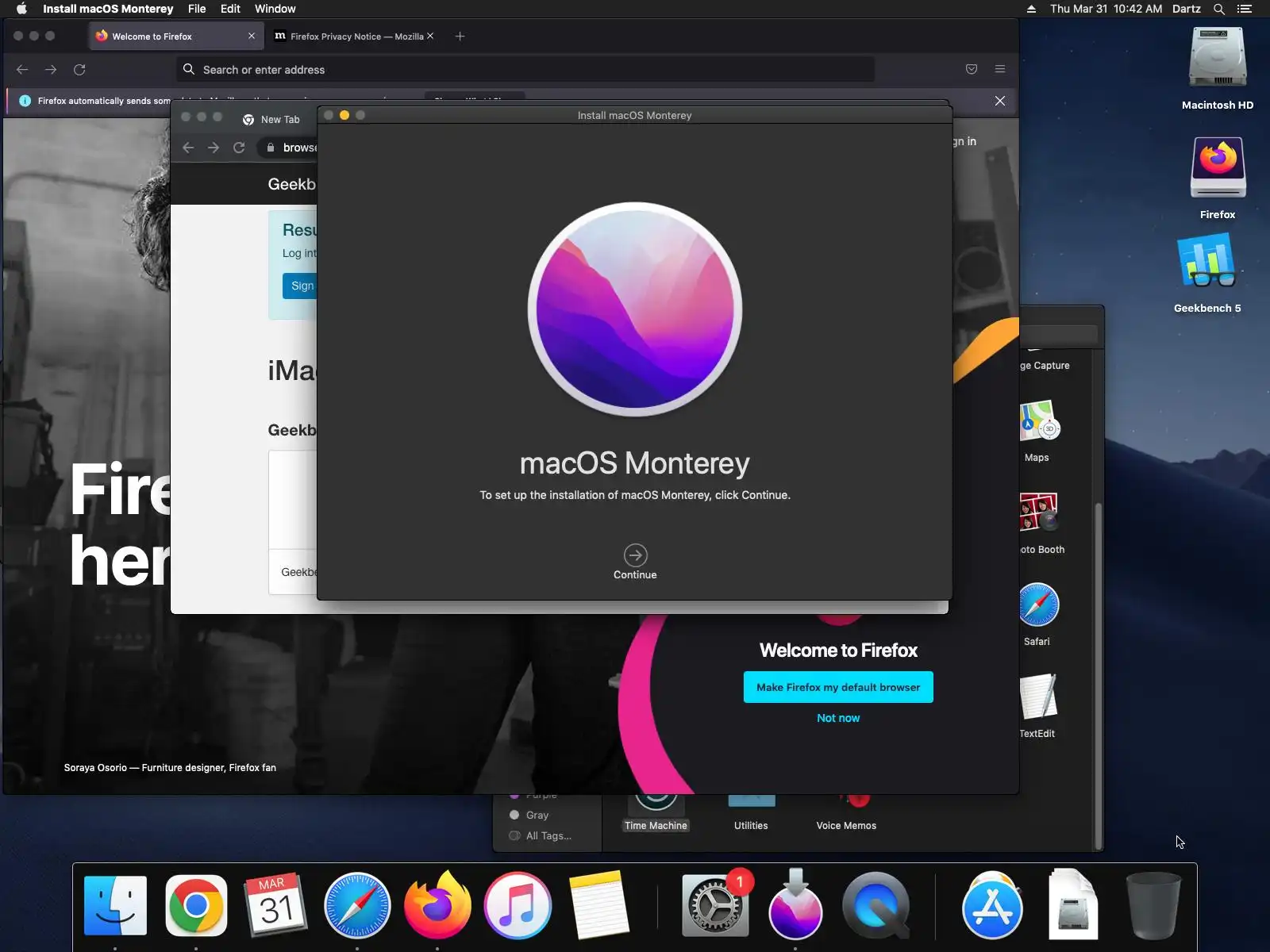Image resolution: width=1270 pixels, height=952 pixels.
Task: Click the Pocket icon in Firefox toolbar
Action: click(972, 70)
